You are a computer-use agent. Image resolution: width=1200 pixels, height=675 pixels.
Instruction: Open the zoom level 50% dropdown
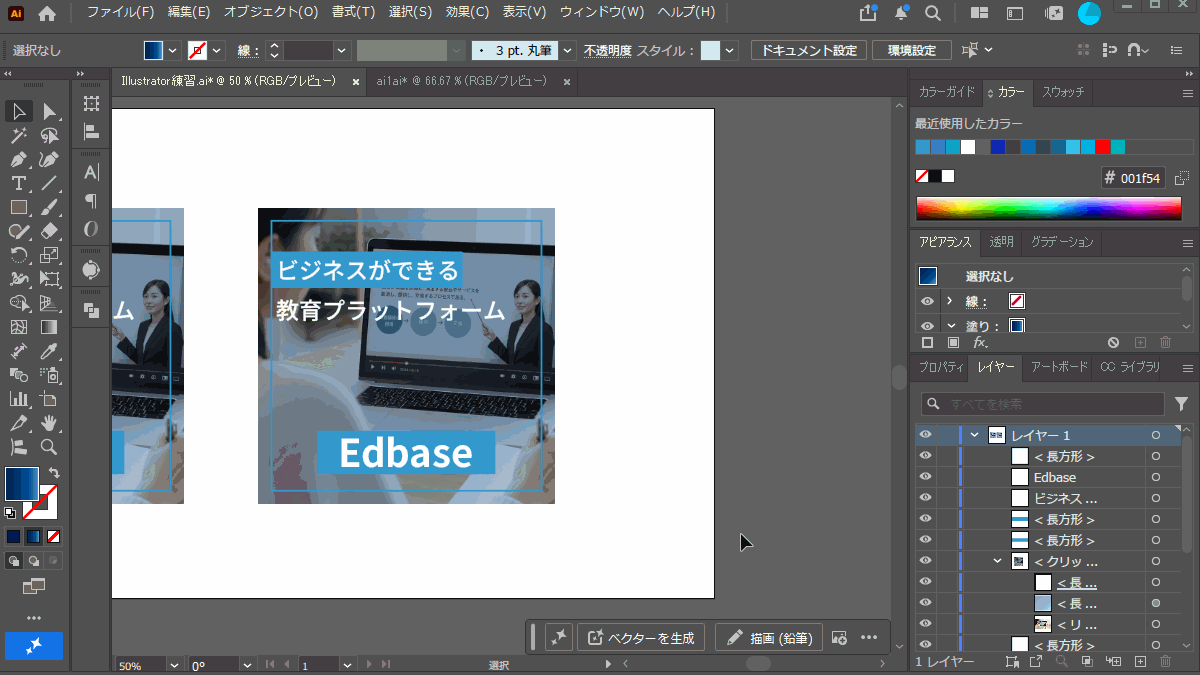[x=175, y=665]
